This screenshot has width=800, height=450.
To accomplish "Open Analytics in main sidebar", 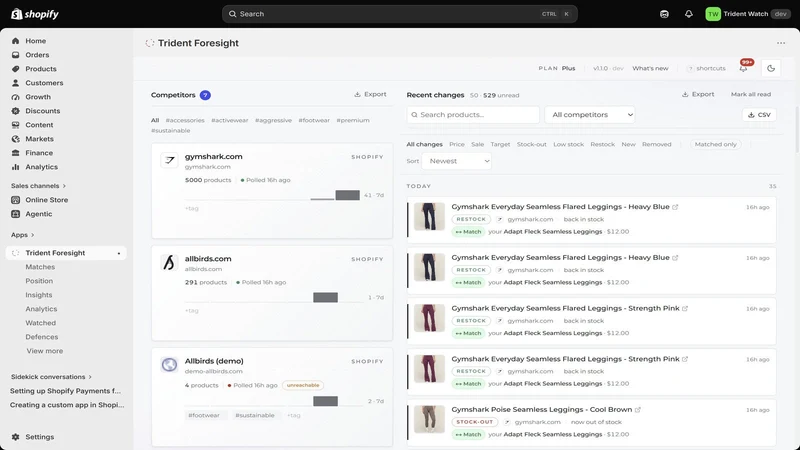I will [41, 167].
